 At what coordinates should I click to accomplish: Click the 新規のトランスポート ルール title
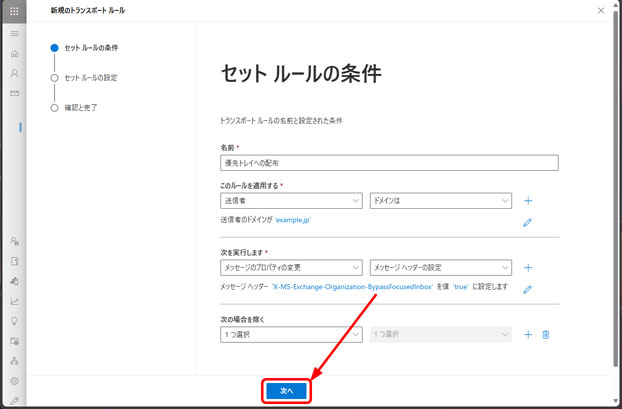pos(88,11)
